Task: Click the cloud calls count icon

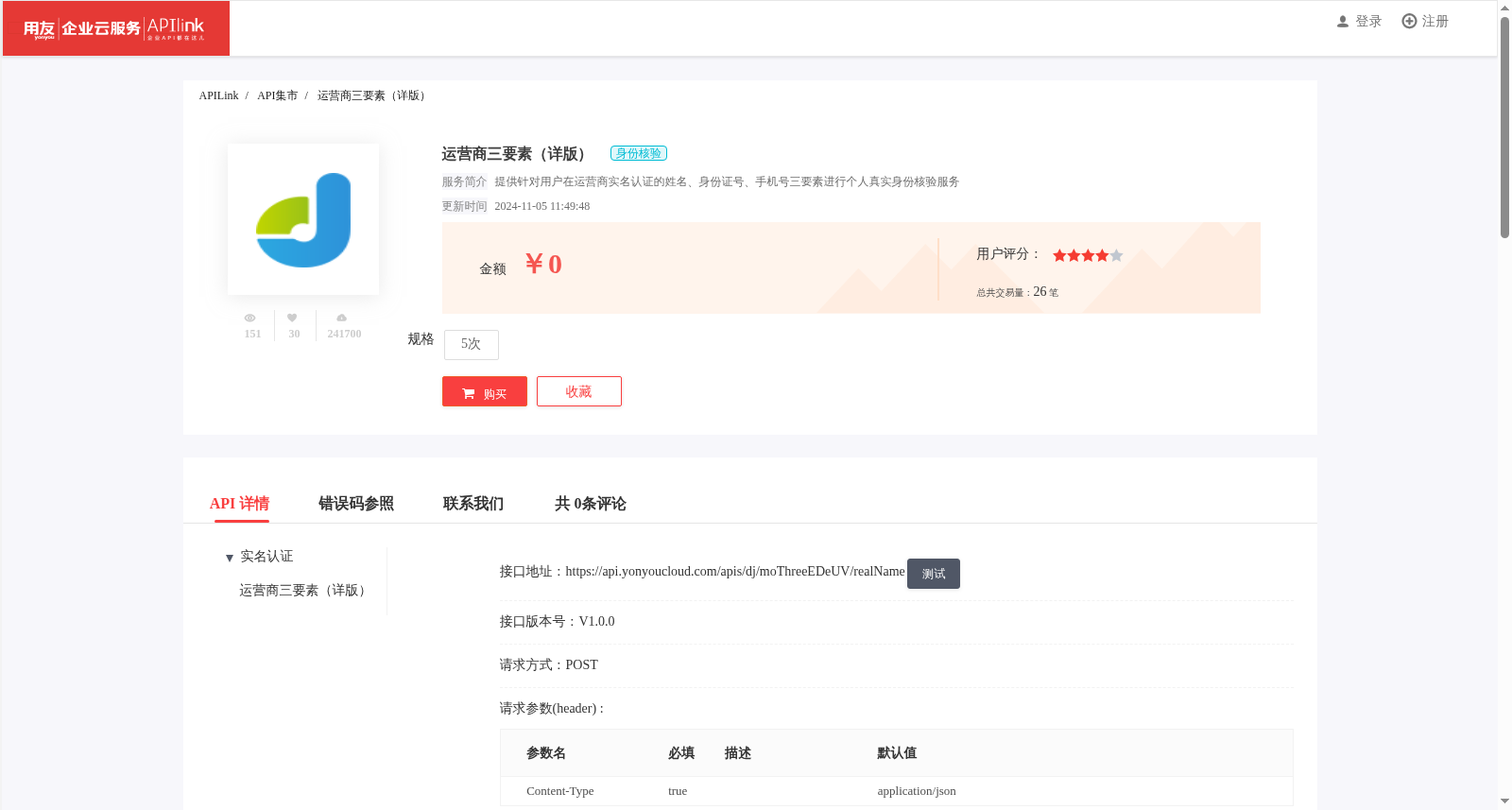Action: (x=342, y=318)
